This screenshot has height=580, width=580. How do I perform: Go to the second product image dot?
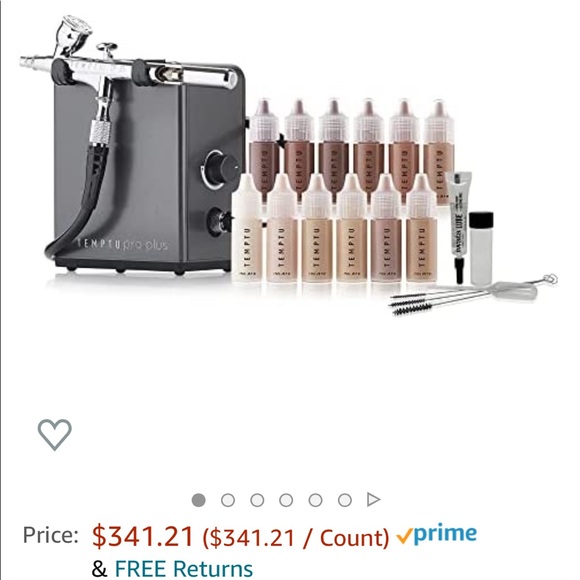coord(228,500)
